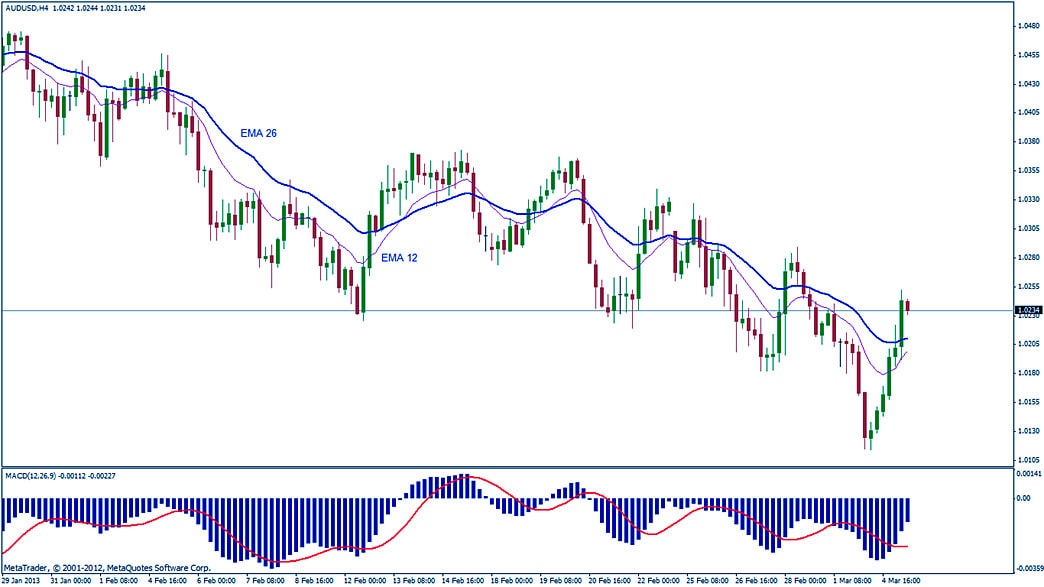The height and width of the screenshot is (587, 1044).
Task: Select the EMA 12 label on the chart
Action: 399,258
